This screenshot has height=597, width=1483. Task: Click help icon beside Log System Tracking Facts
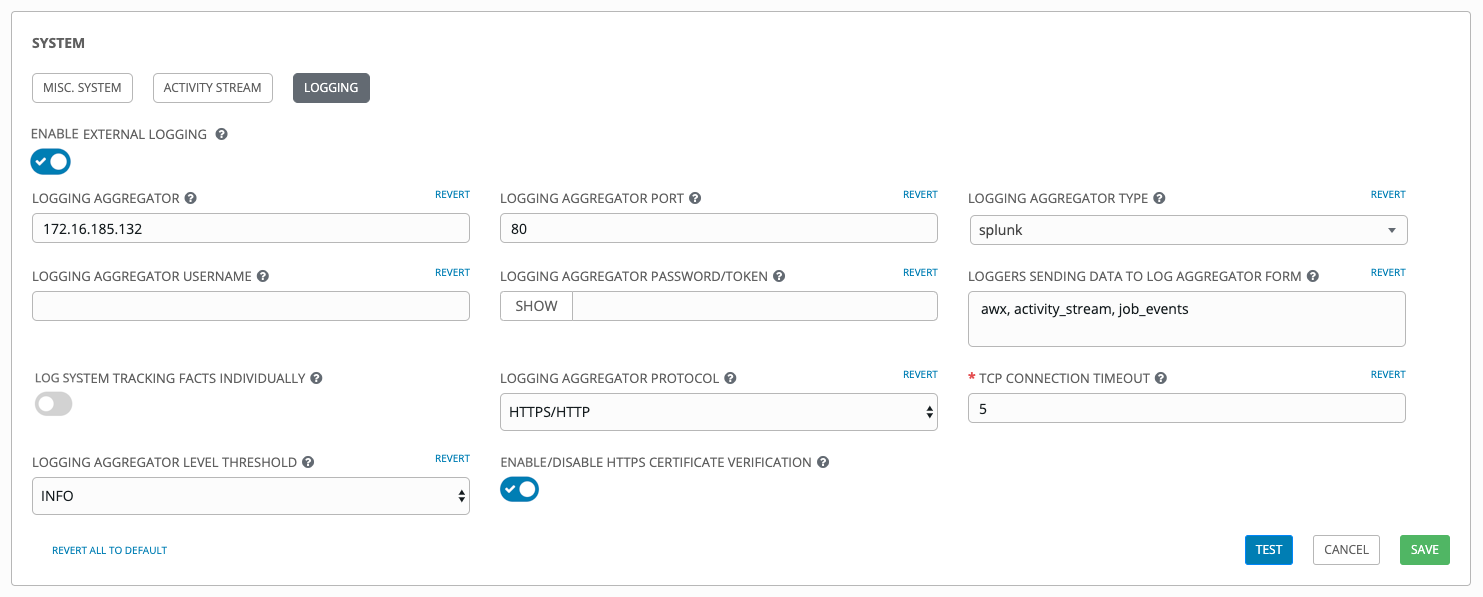coord(316,378)
